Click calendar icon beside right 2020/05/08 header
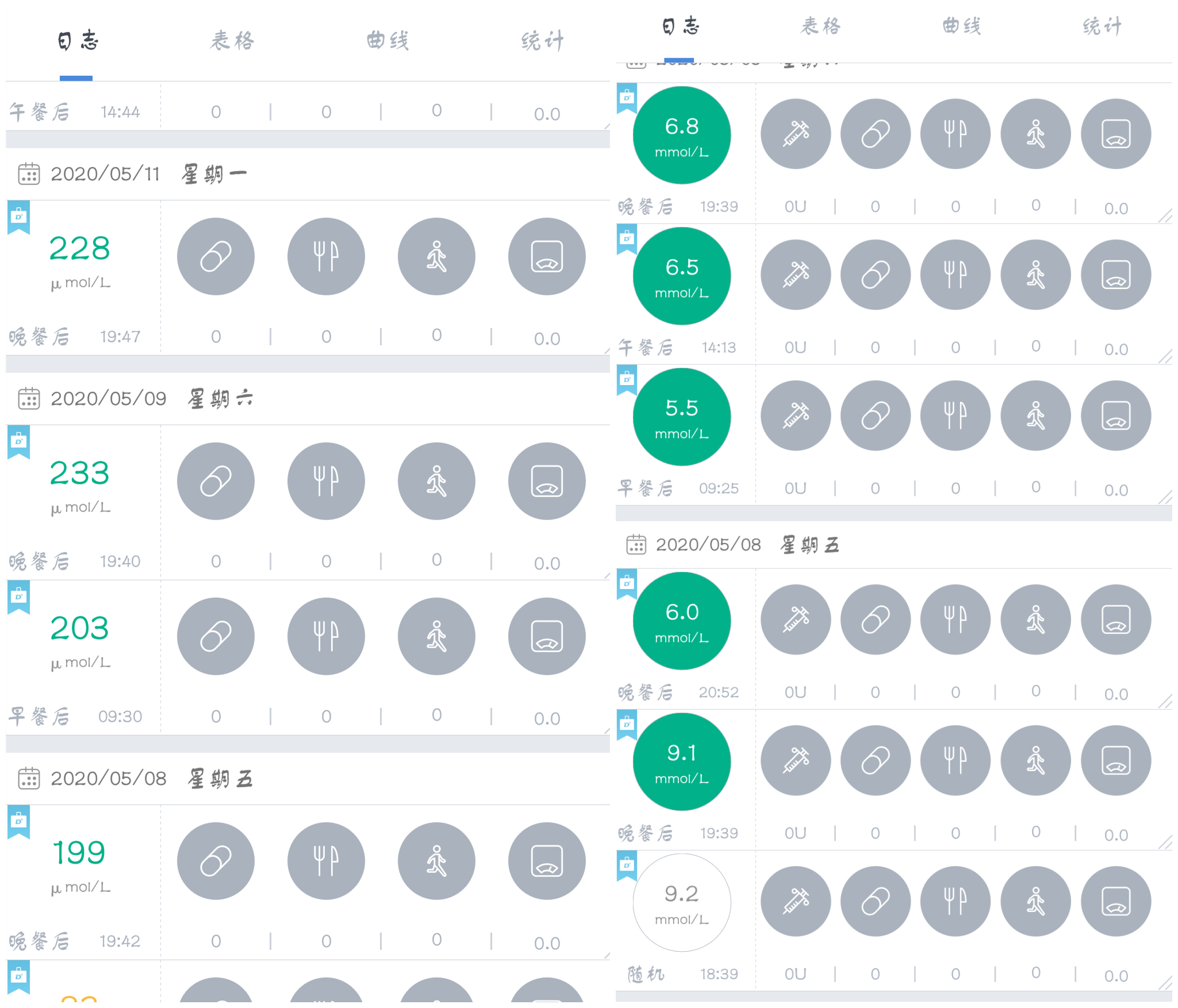Viewport: 1178px width, 1008px height. click(636, 544)
